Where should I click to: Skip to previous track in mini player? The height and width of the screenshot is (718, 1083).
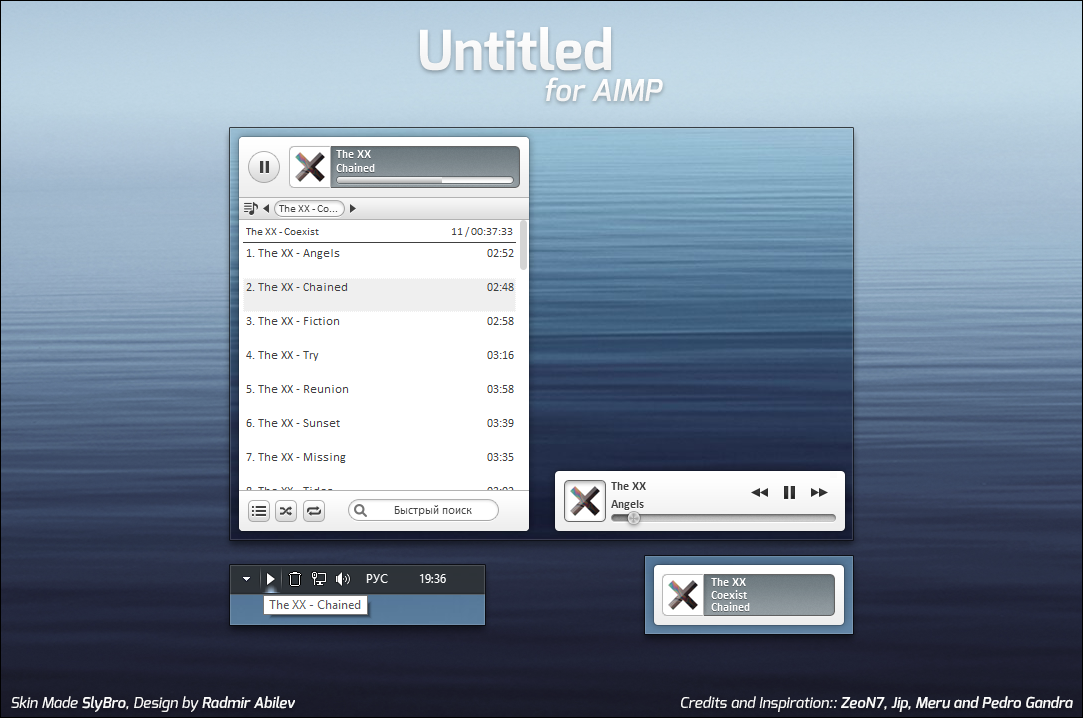pyautogui.click(x=760, y=492)
